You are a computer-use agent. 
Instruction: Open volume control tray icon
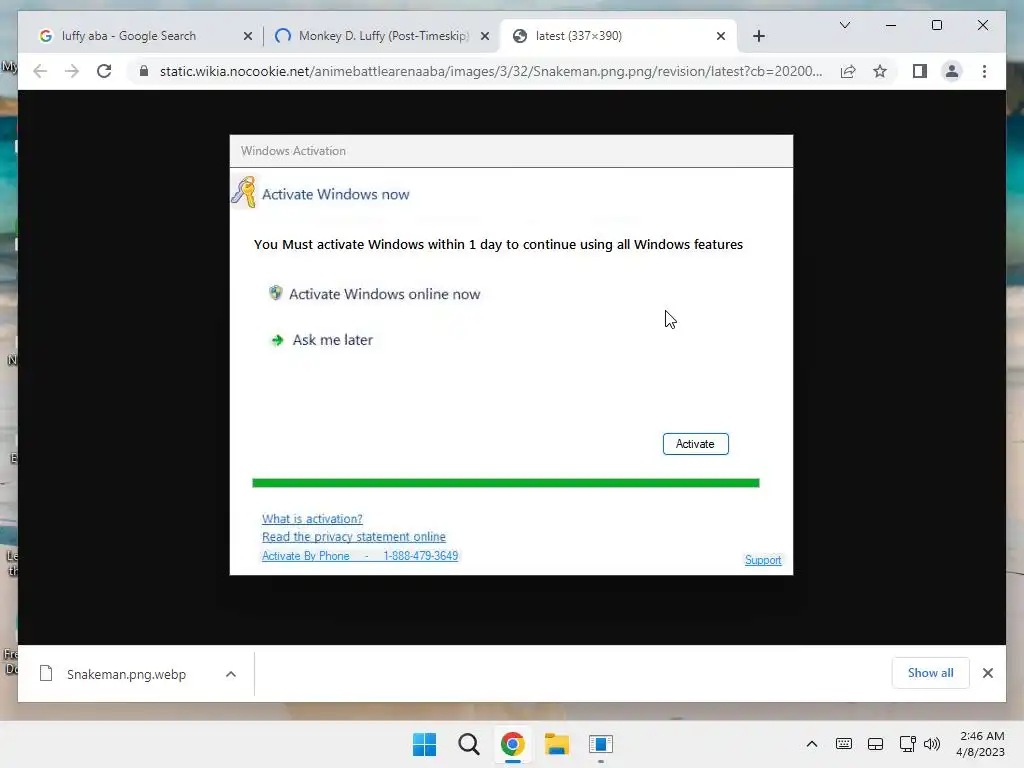932,744
